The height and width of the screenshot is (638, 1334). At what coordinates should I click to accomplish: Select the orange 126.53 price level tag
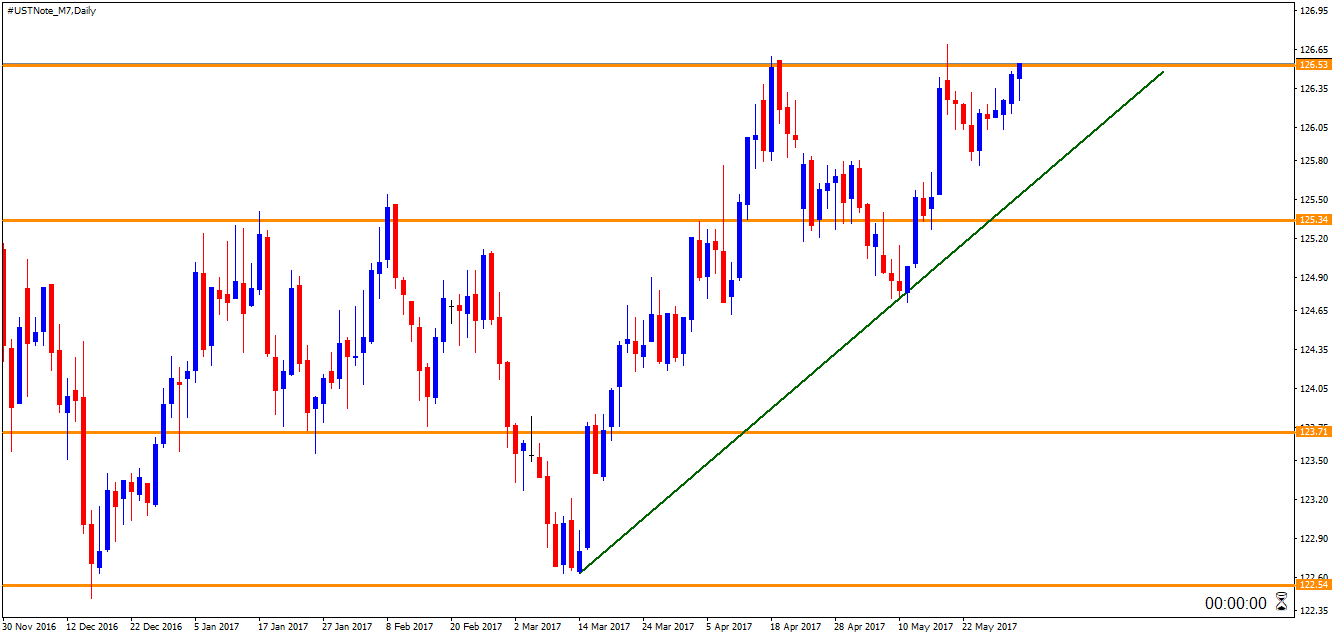pos(1312,65)
